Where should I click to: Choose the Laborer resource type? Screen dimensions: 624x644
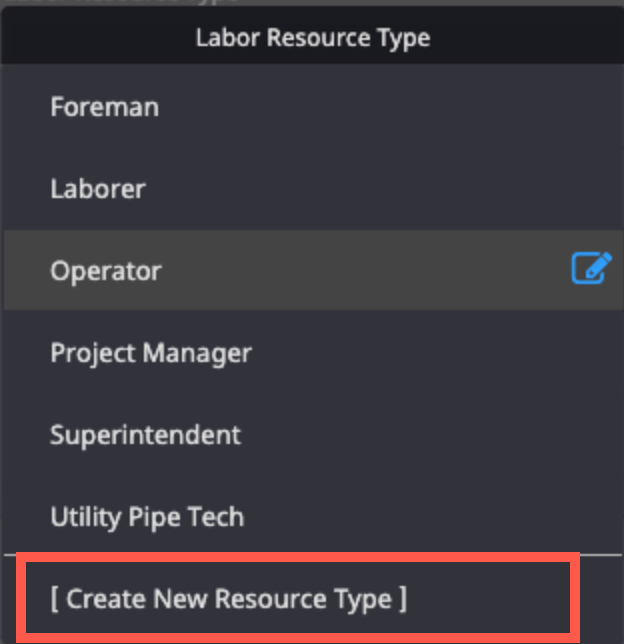[x=314, y=189]
